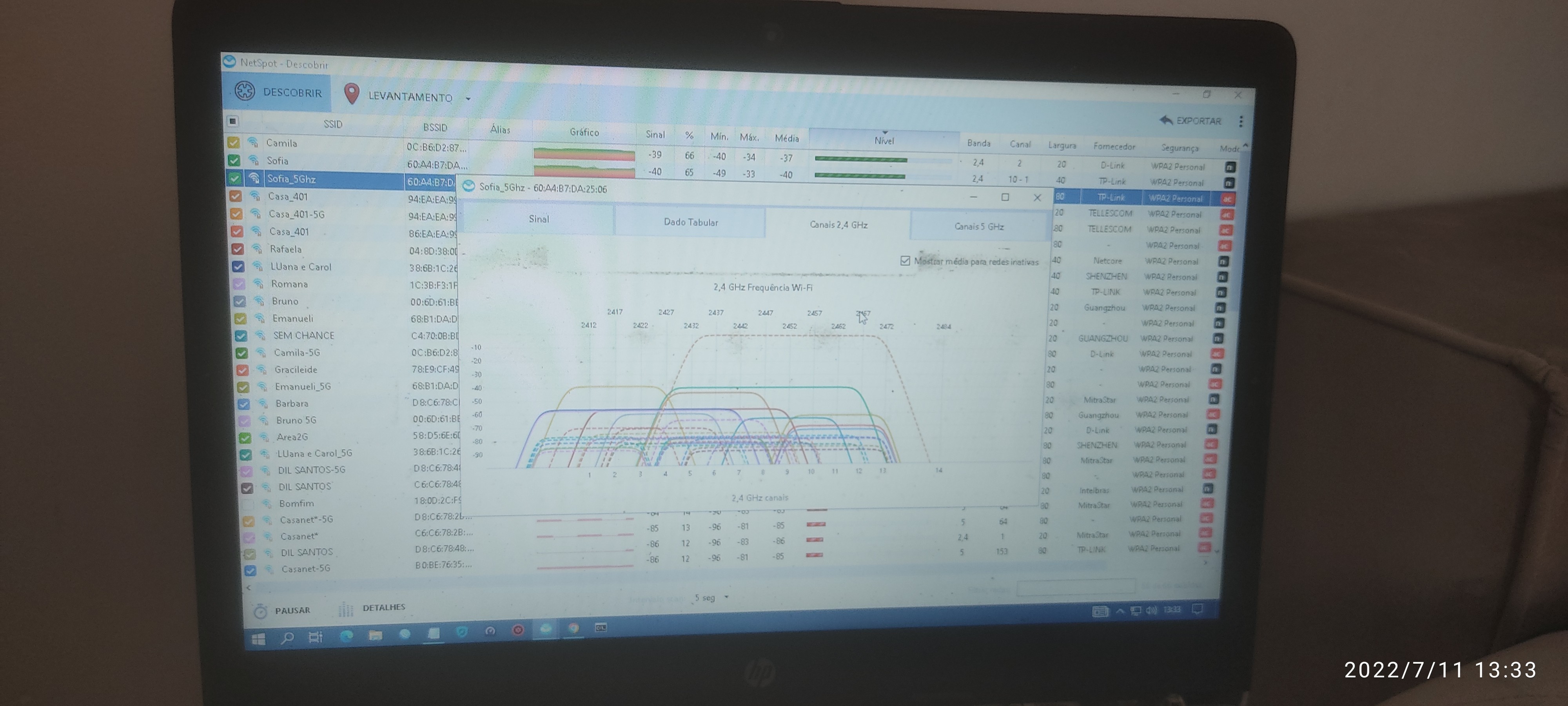Screen dimensions: 1568x706
Task: Uncheck the Camila network checkbox
Action: click(233, 142)
